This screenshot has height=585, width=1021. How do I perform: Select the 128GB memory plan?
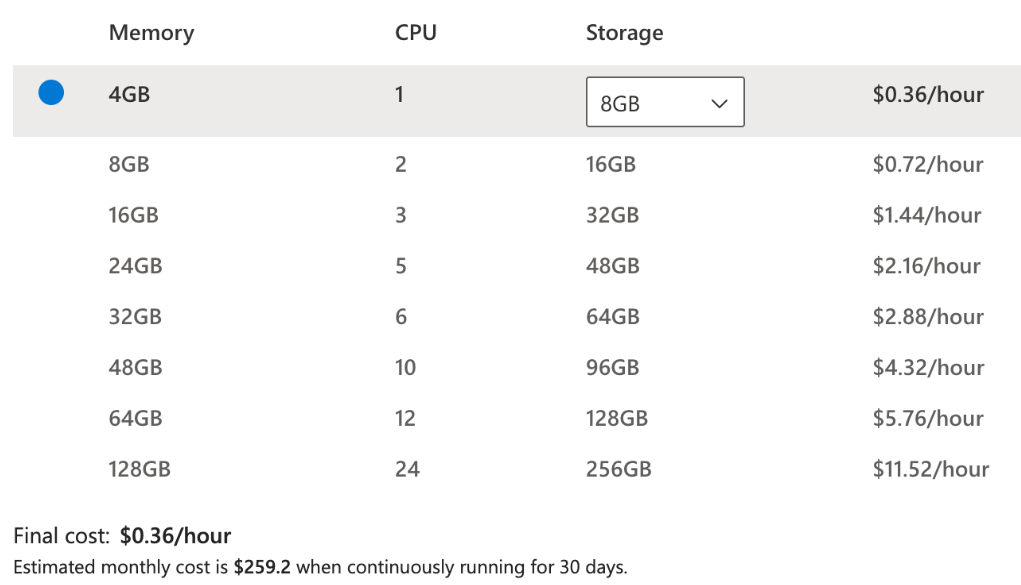(x=139, y=469)
